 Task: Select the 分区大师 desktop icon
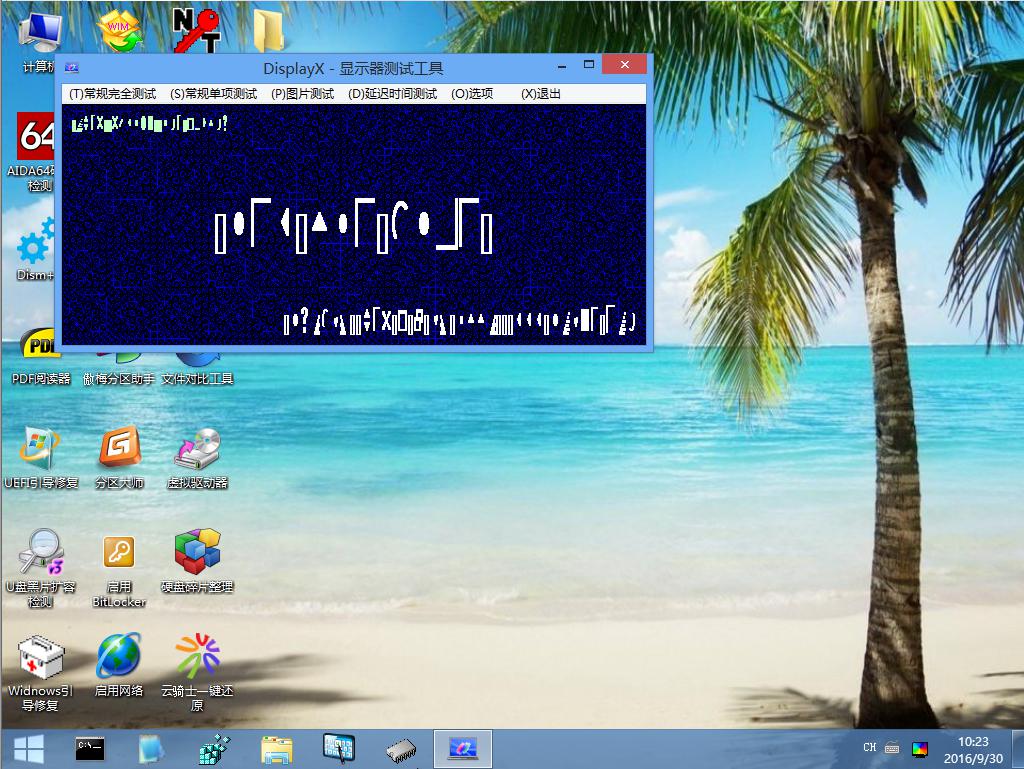point(119,450)
